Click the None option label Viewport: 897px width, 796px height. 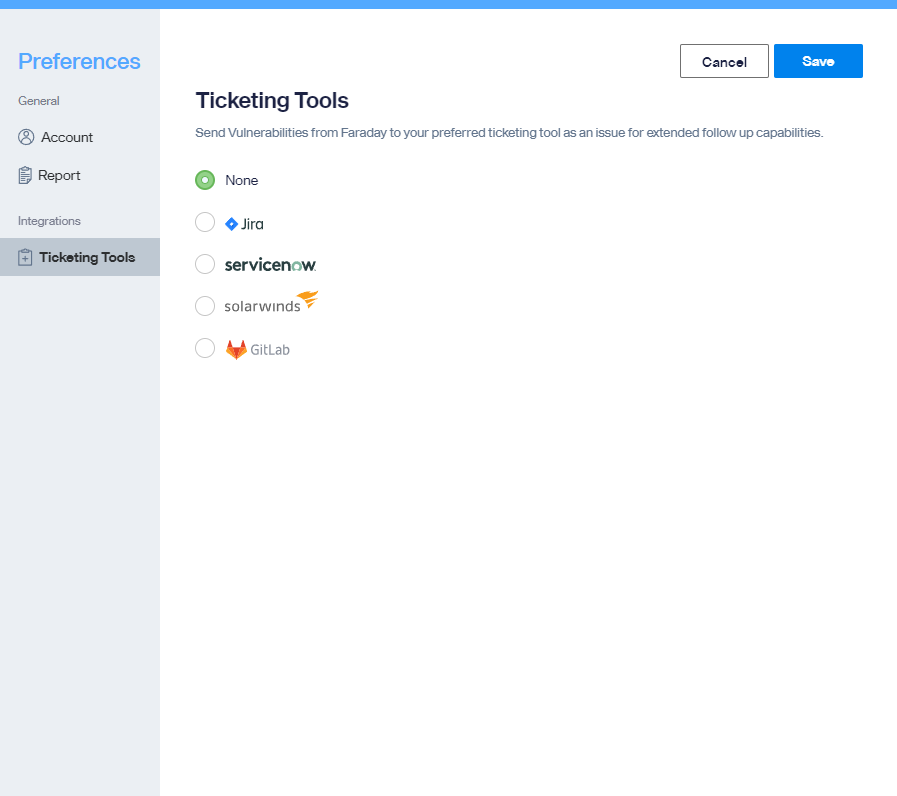[x=241, y=180]
